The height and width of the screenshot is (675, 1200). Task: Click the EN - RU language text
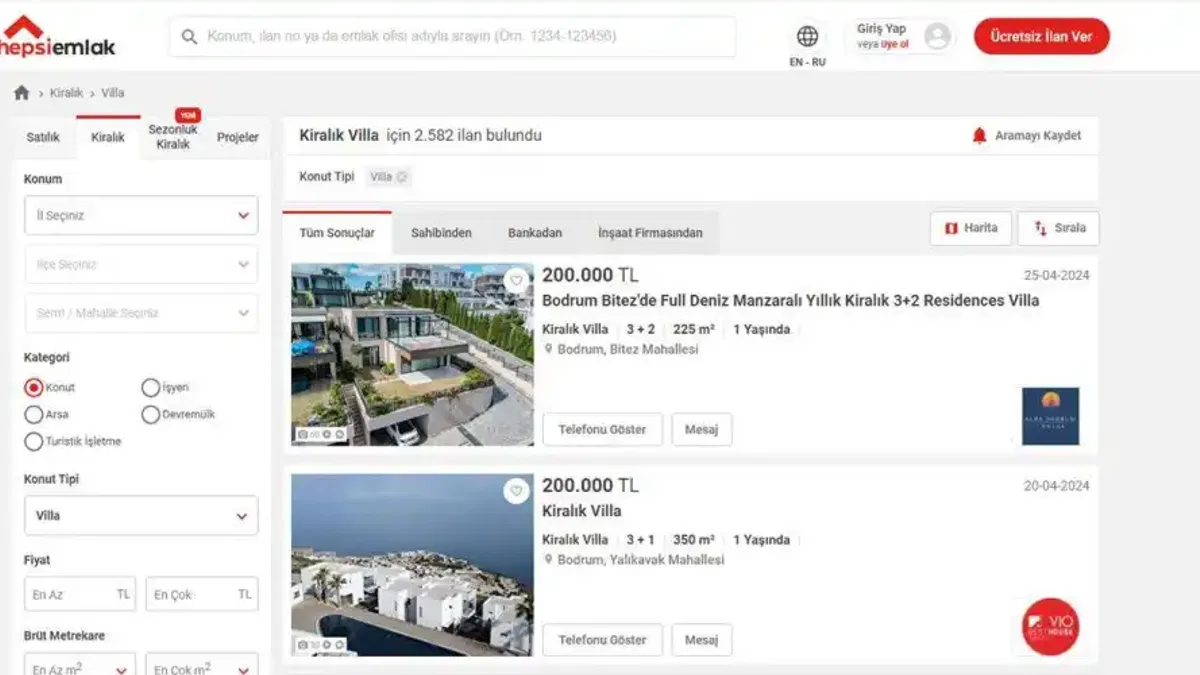click(807, 62)
